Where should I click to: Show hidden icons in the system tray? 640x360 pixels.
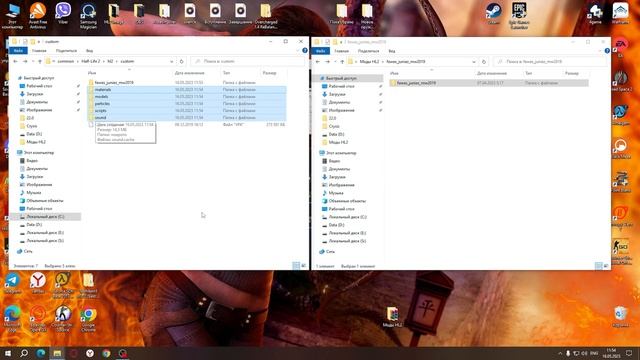pyautogui.click(x=560, y=353)
